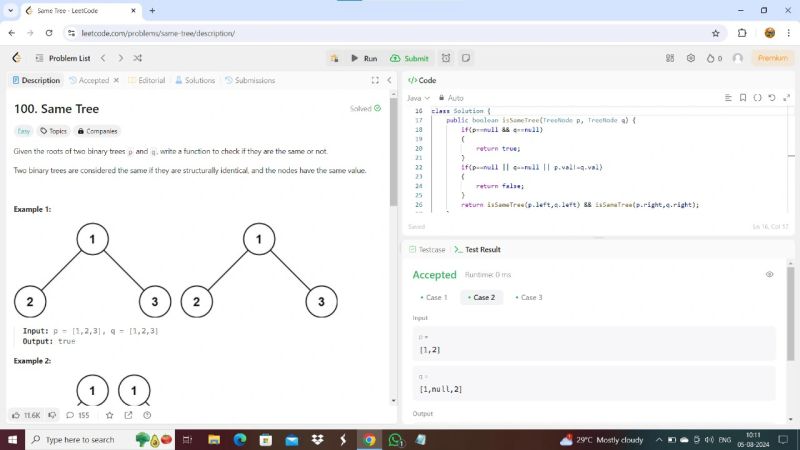The width and height of the screenshot is (800, 450).
Task: Switch to the Accepted tab
Action: coord(89,81)
